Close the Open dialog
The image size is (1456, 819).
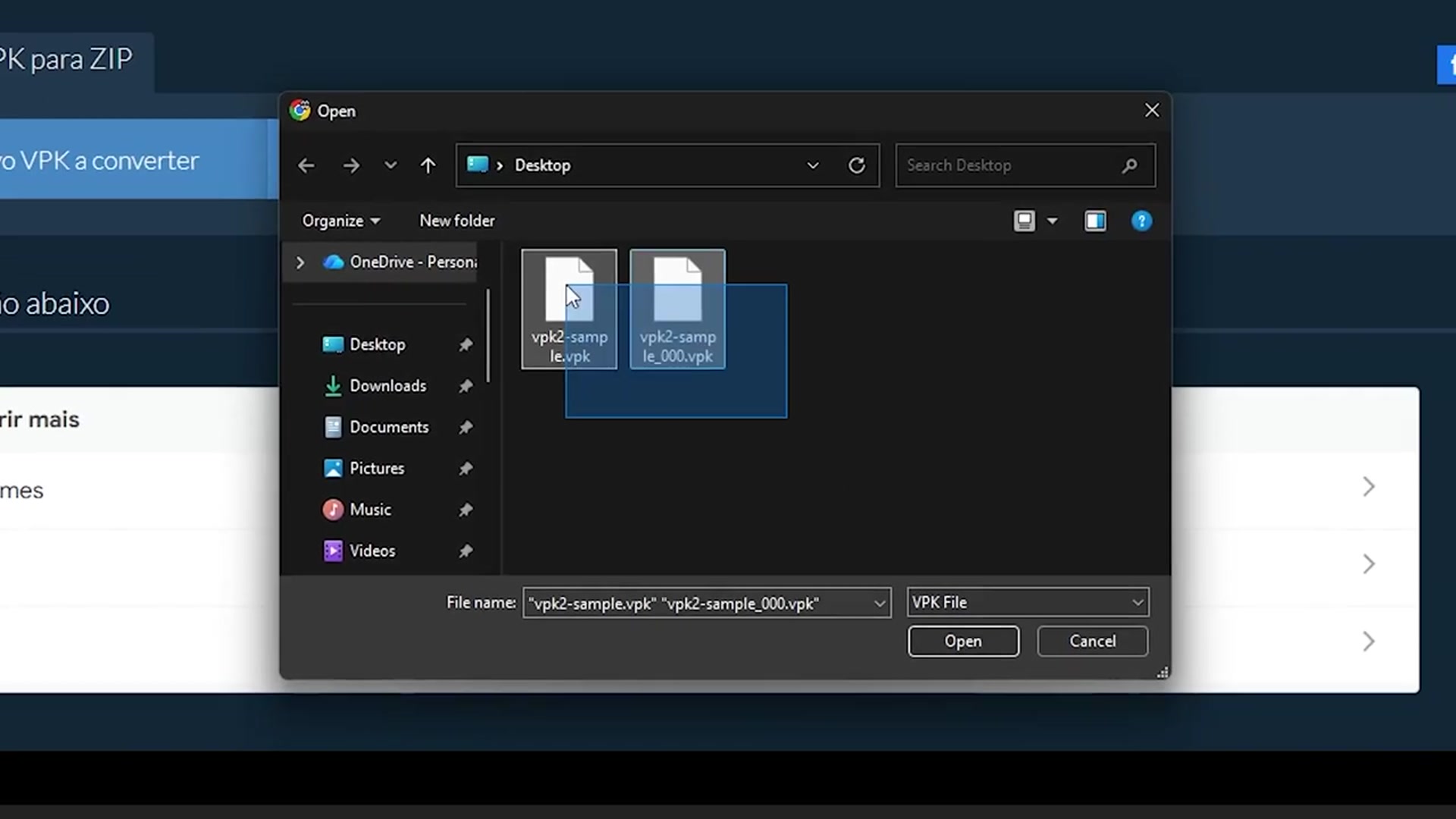tap(1152, 111)
